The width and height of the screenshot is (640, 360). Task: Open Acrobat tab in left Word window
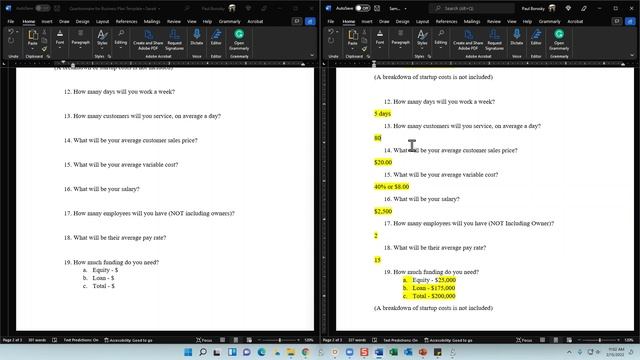coord(256,21)
